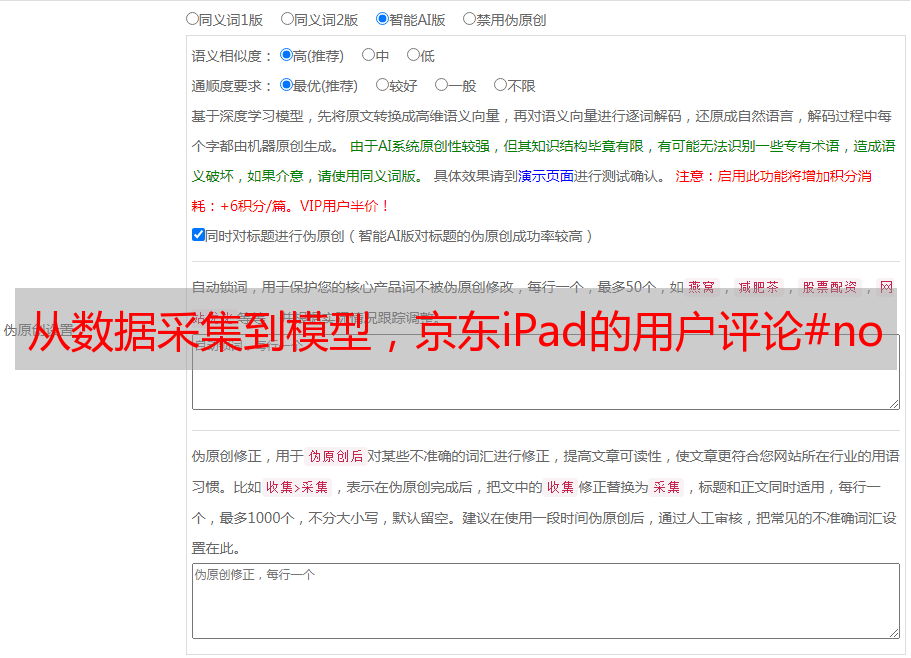This screenshot has height=658, width=911.
Task: Set 通顺度要求 to 较好
Action: tap(382, 85)
